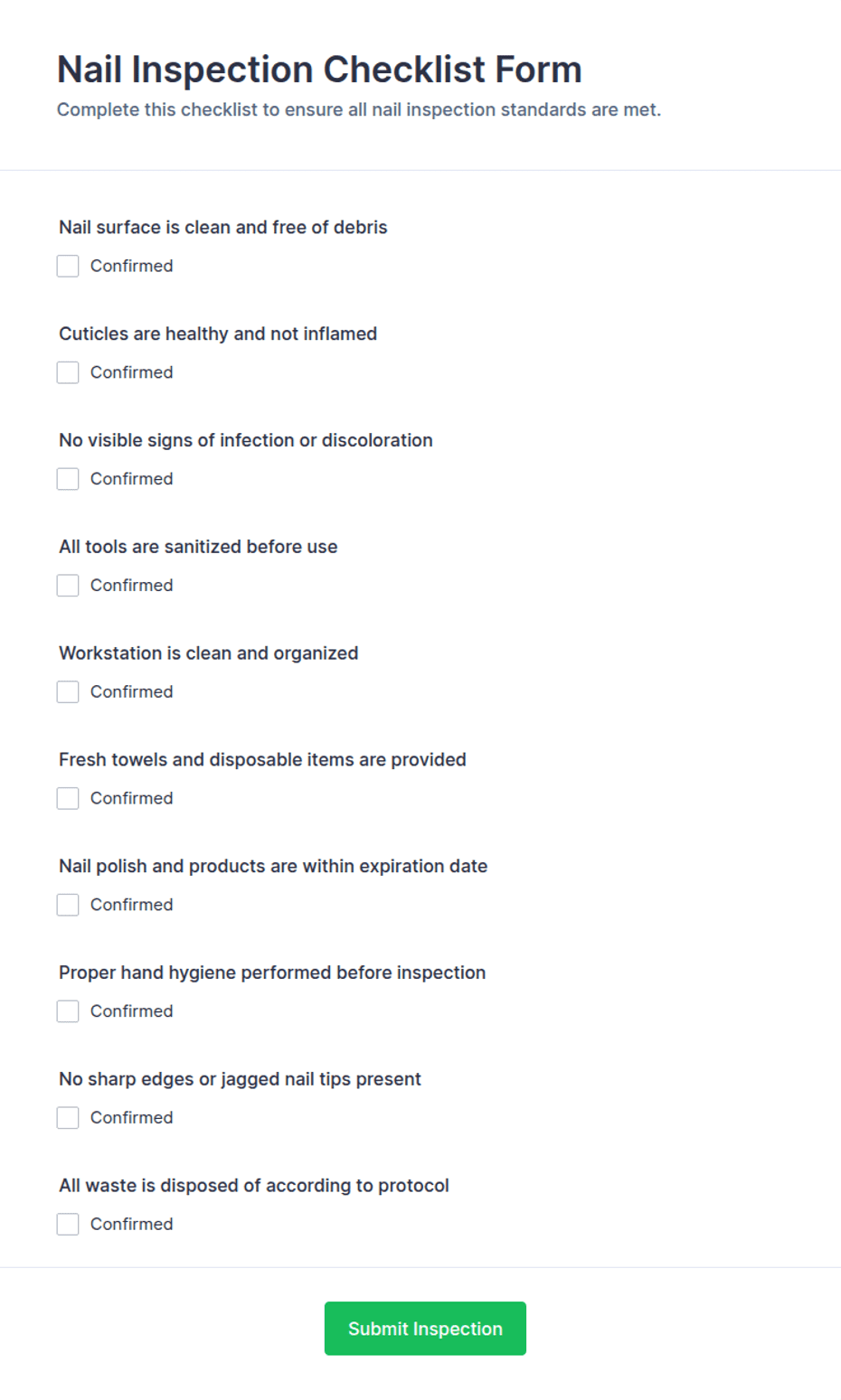This screenshot has height=1400, width=841.
Task: Confirm nail polish within expiration date
Action: pos(68,905)
